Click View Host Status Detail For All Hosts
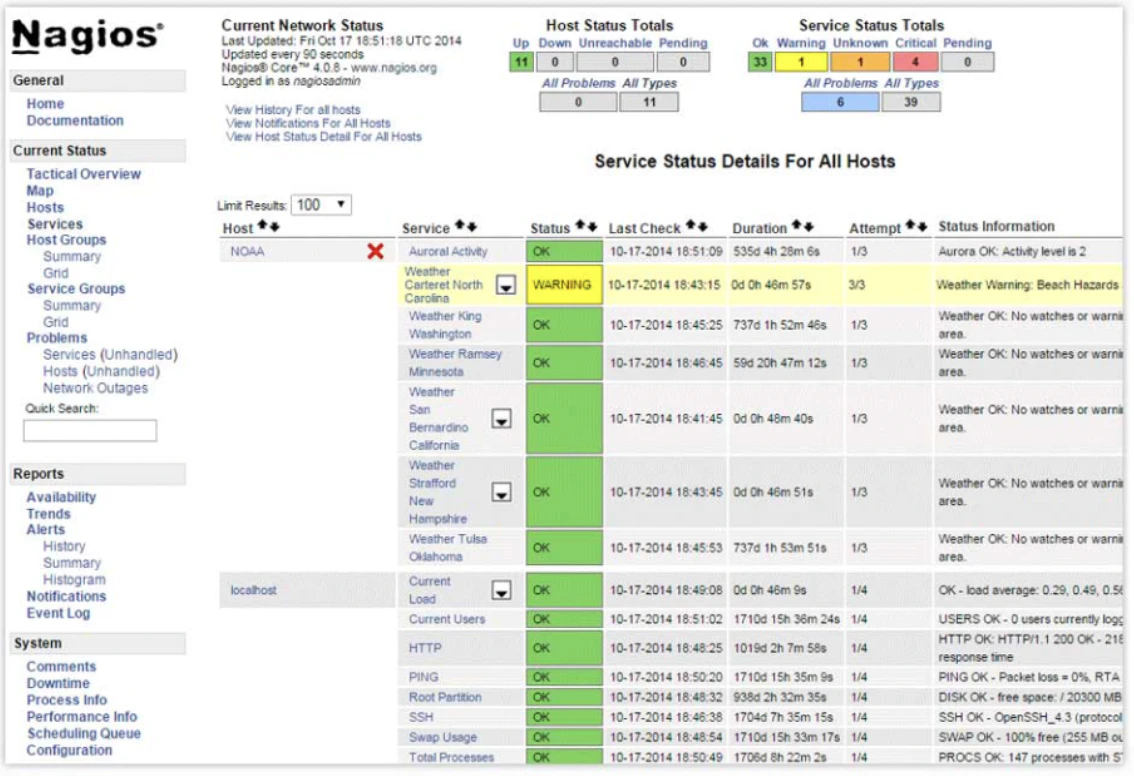The height and width of the screenshot is (776, 1134). [323, 136]
